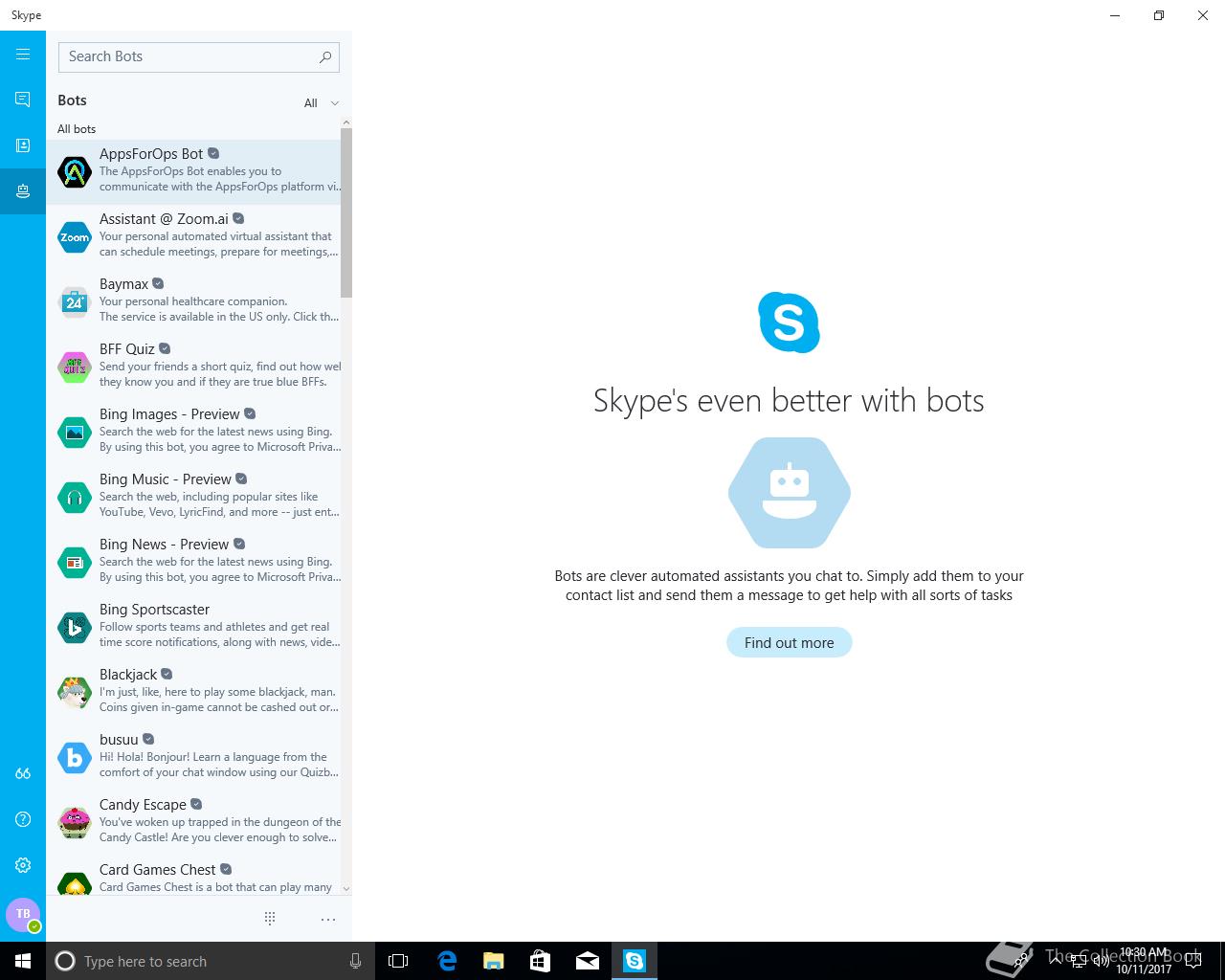Open the contacts icon in sidebar

pyautogui.click(x=23, y=145)
